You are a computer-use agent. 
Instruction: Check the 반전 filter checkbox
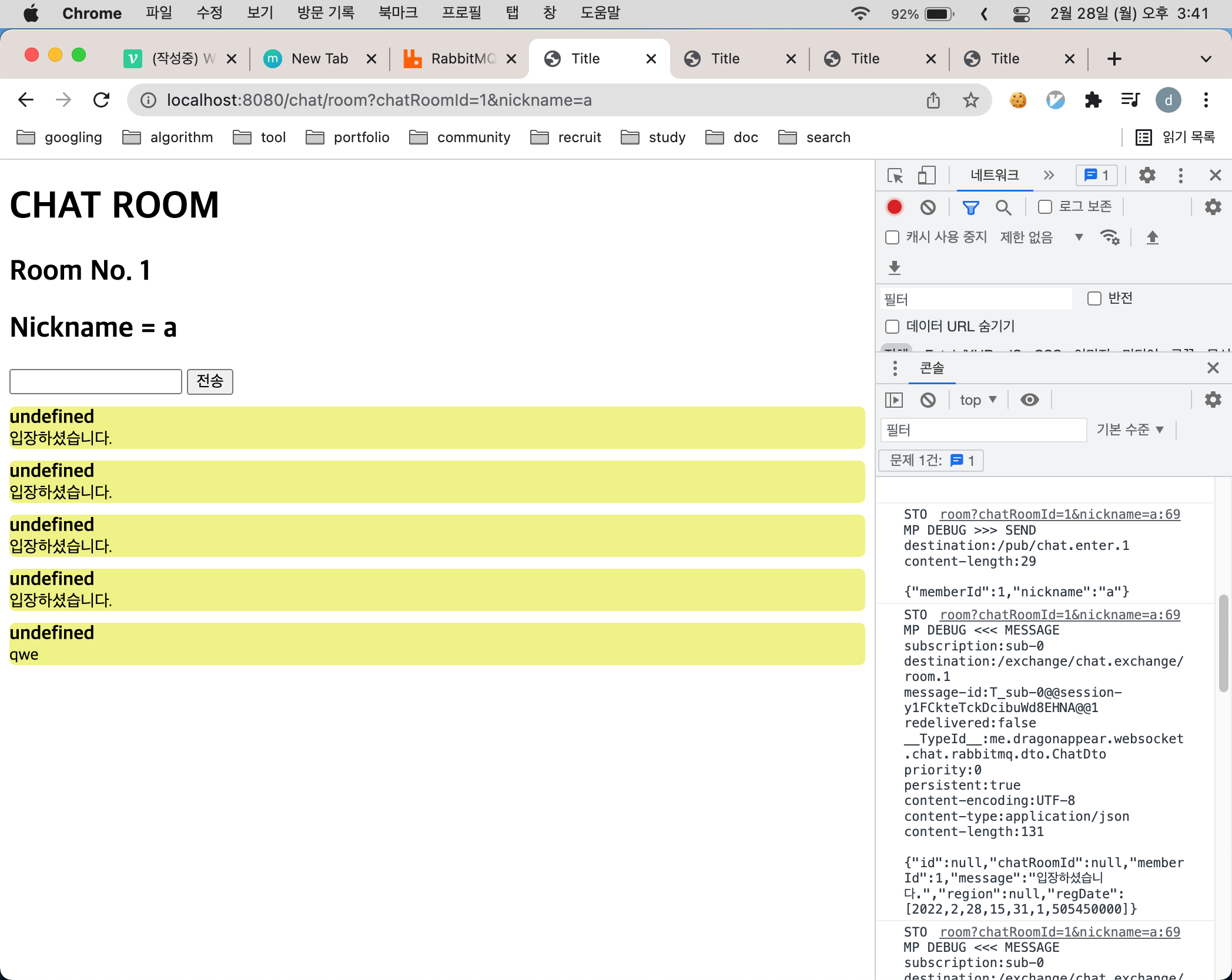pos(1094,298)
